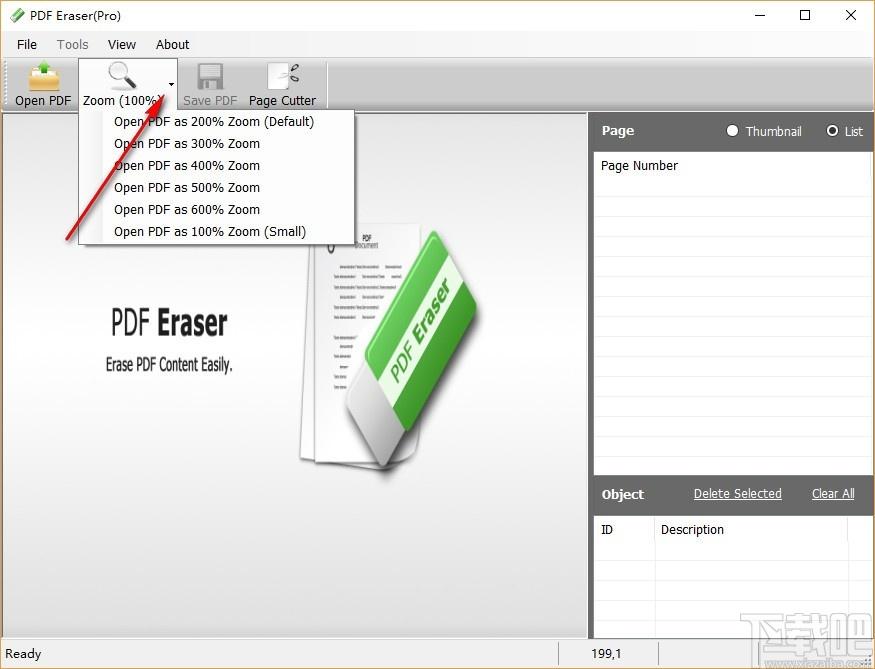Click the Ready status bar text
The width and height of the screenshot is (875, 669).
tap(23, 653)
